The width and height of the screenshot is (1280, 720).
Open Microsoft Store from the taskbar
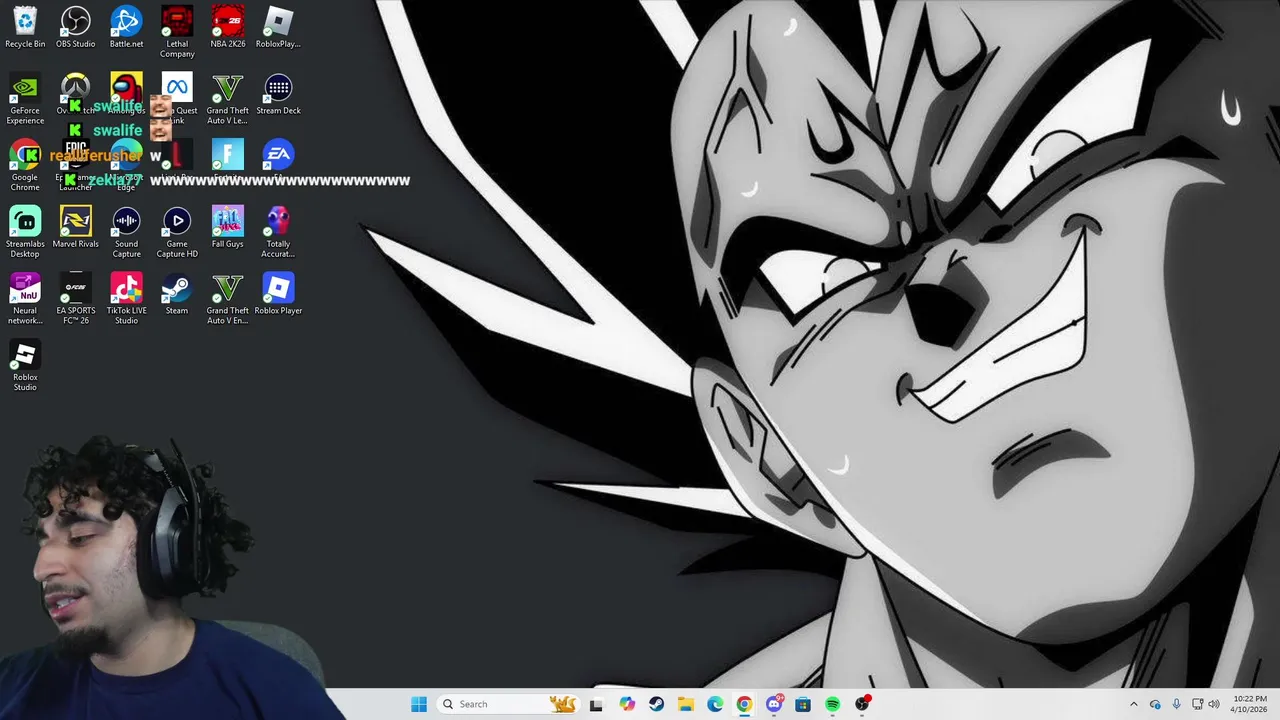(803, 704)
